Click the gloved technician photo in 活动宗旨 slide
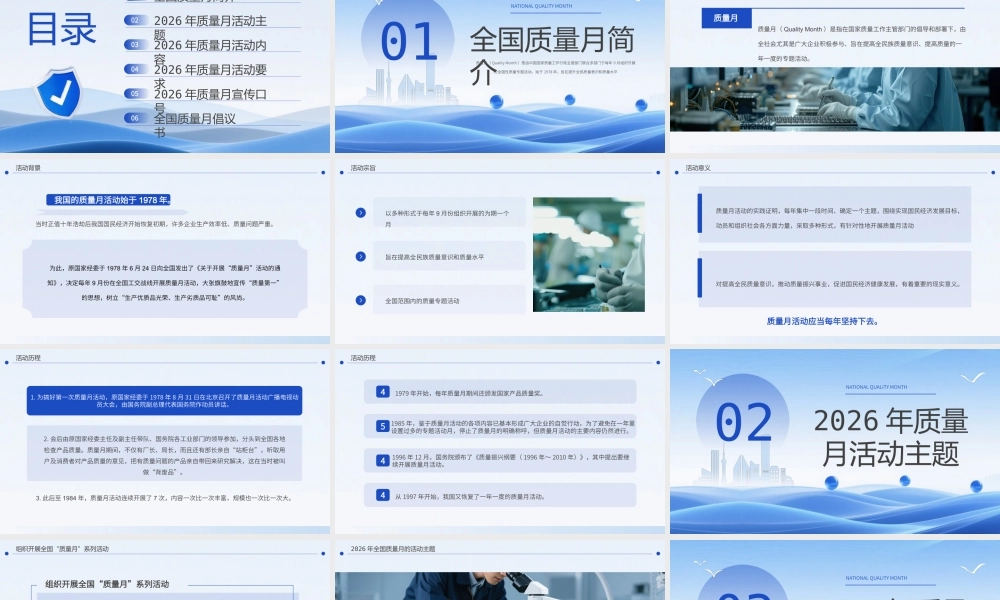Viewport: 1000px width, 600px height. pos(589,254)
